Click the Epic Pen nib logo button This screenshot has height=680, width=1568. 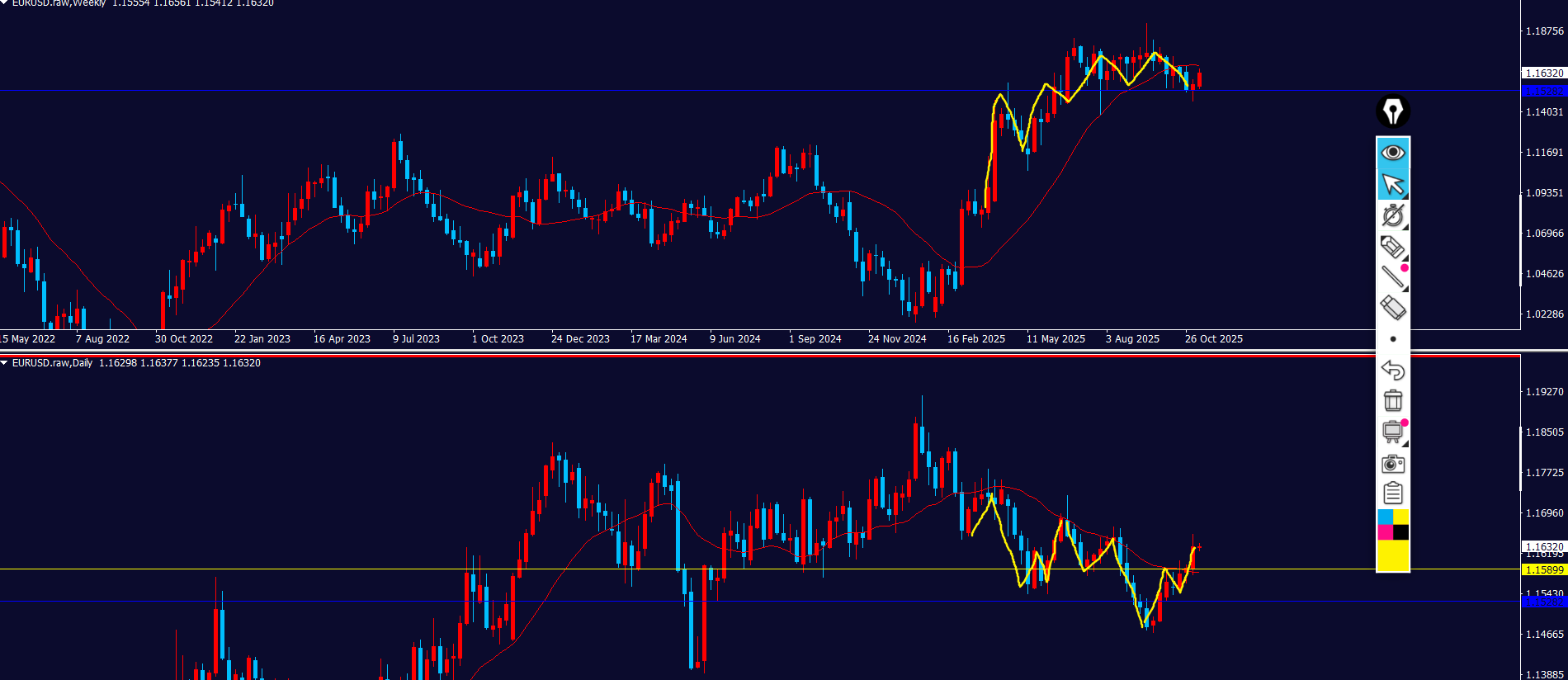[x=1393, y=111]
